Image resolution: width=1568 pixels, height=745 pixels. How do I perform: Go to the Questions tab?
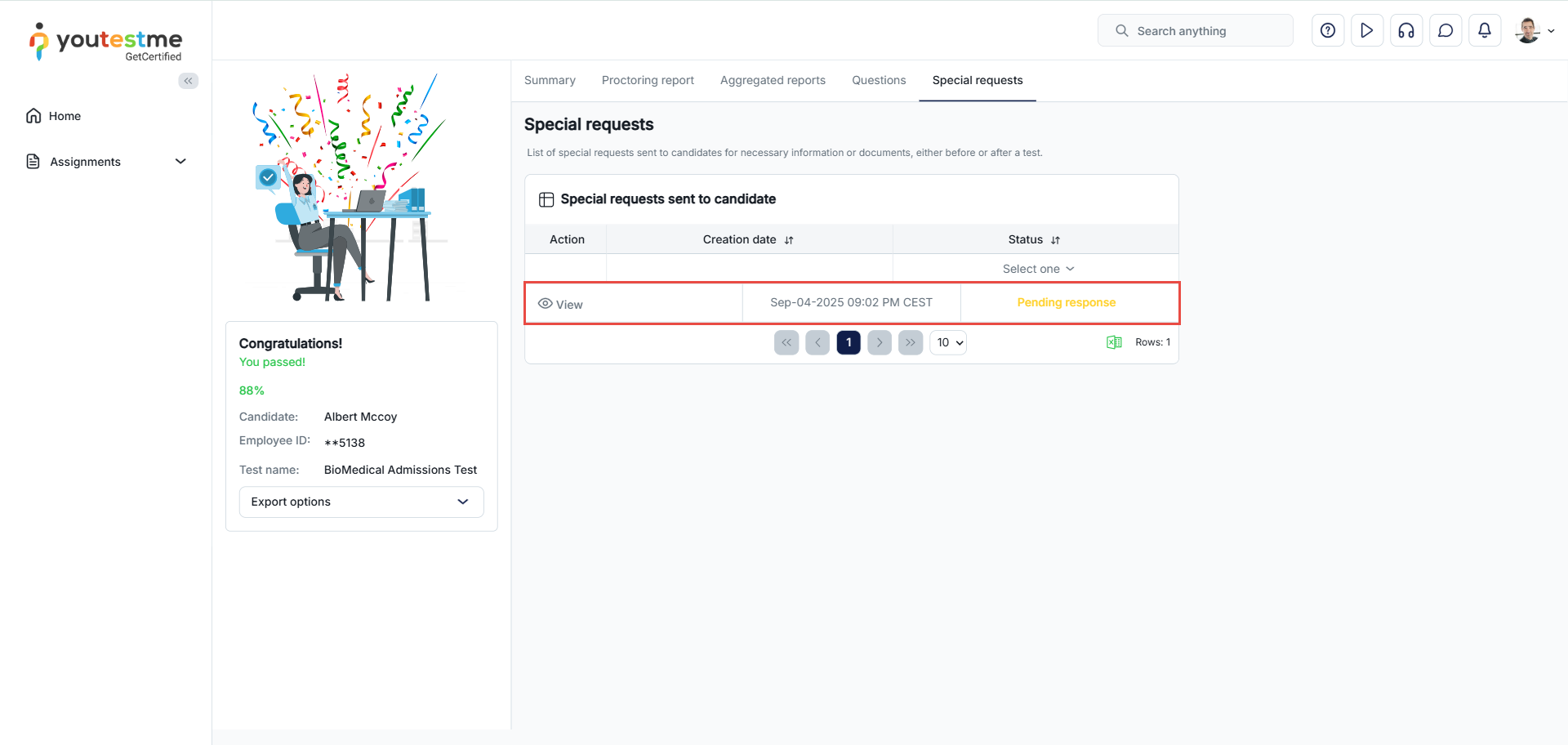pyautogui.click(x=879, y=80)
